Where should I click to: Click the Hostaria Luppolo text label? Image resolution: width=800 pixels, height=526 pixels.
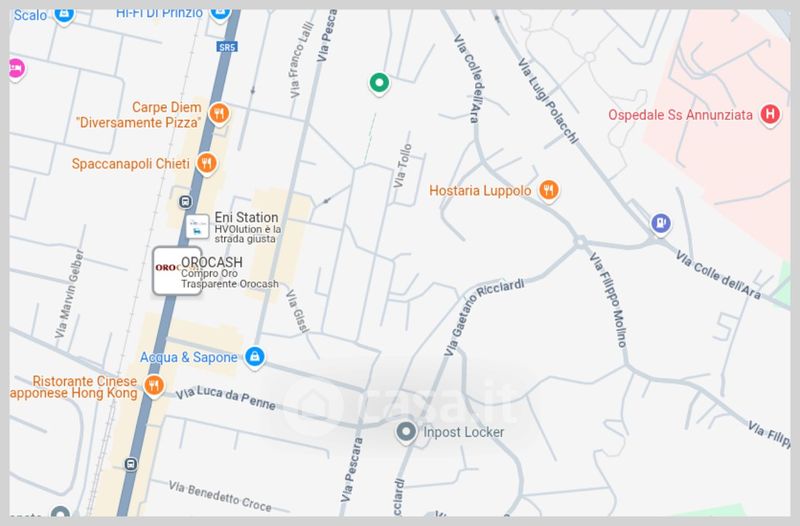click(480, 191)
